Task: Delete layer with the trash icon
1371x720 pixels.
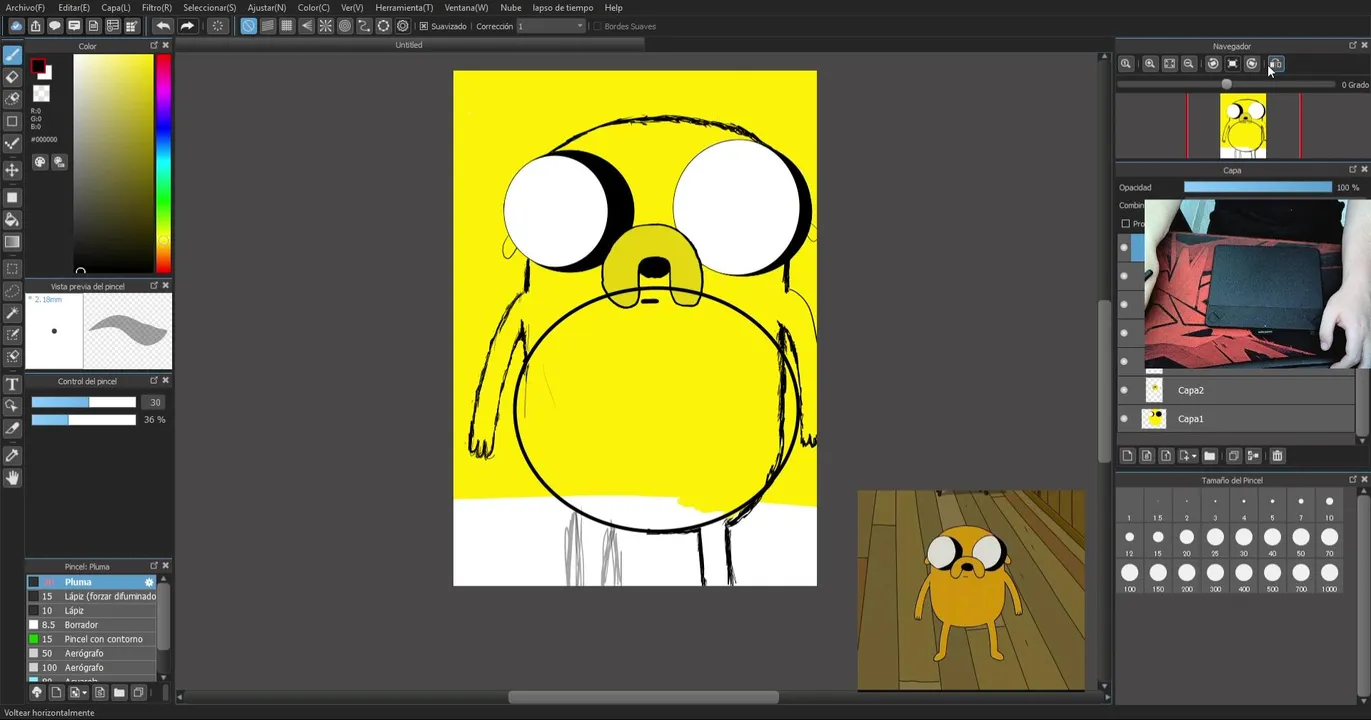Action: [1277, 456]
